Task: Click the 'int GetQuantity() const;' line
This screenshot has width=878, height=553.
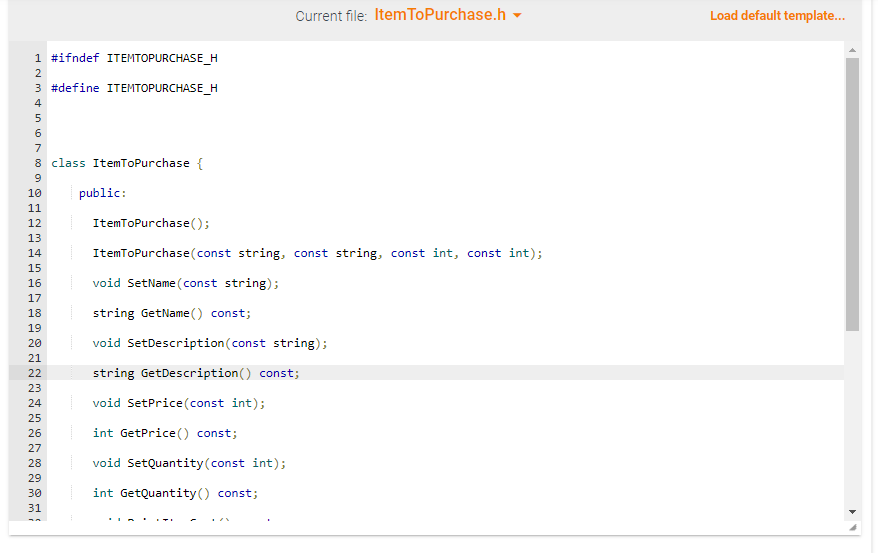Action: [x=175, y=493]
